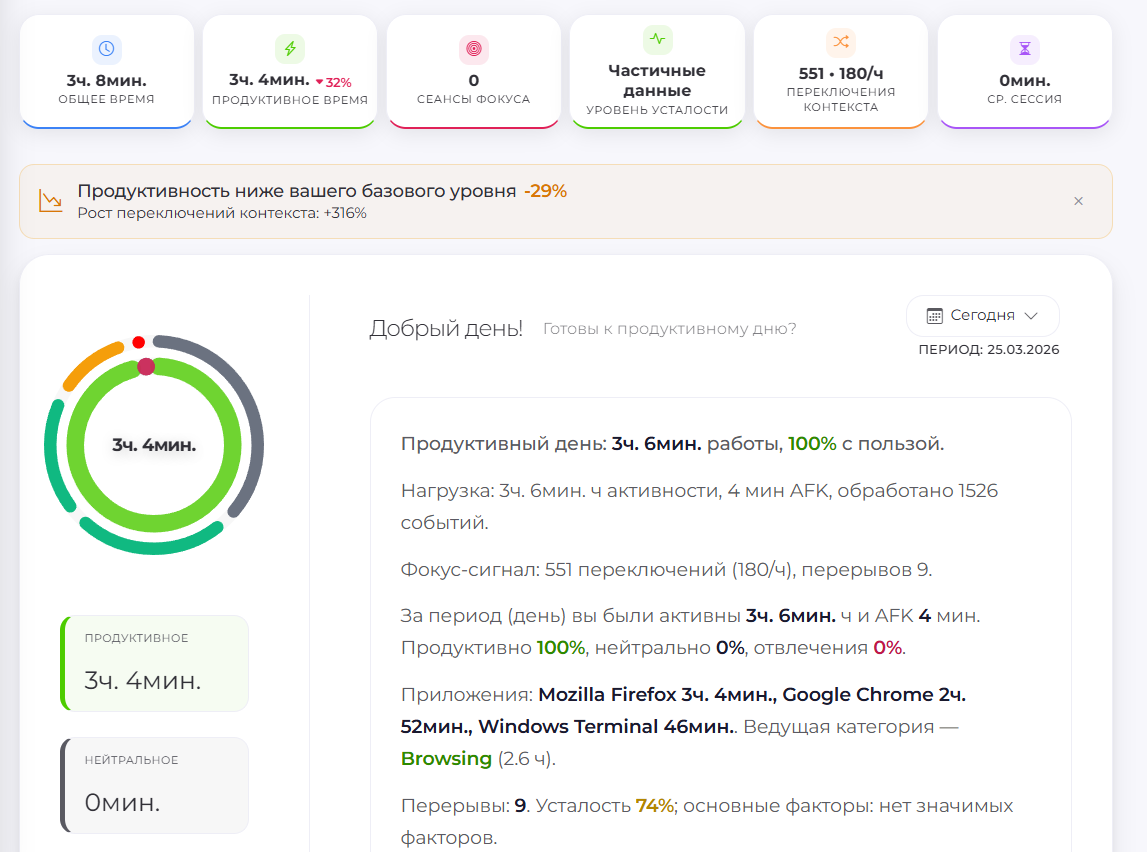Open the Сегодня period dropdown

click(x=982, y=315)
